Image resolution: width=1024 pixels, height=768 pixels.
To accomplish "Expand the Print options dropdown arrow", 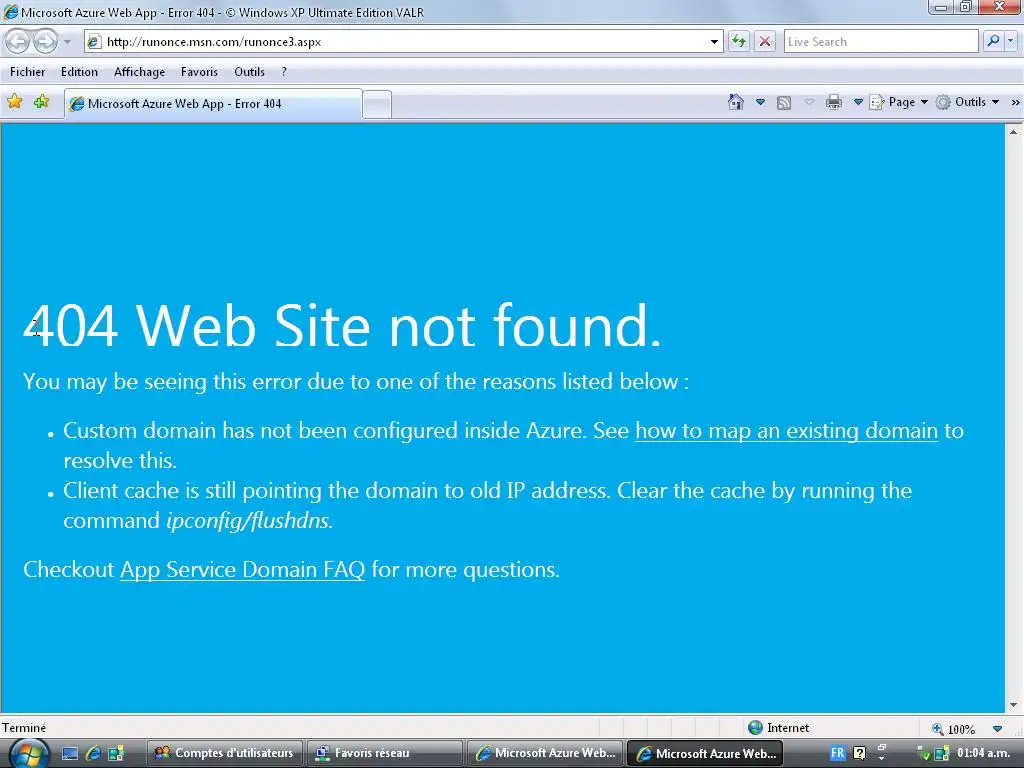I will point(858,103).
